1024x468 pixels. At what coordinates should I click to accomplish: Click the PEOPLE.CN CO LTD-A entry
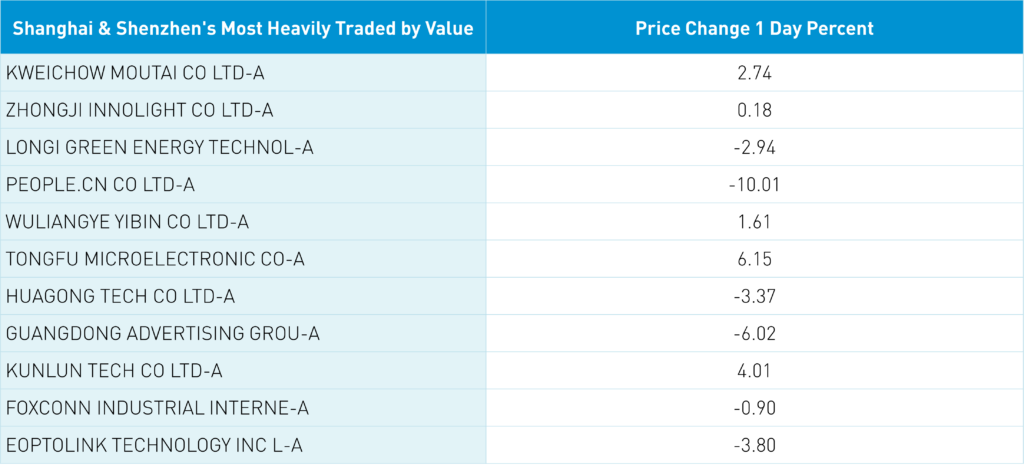pyautogui.click(x=101, y=185)
